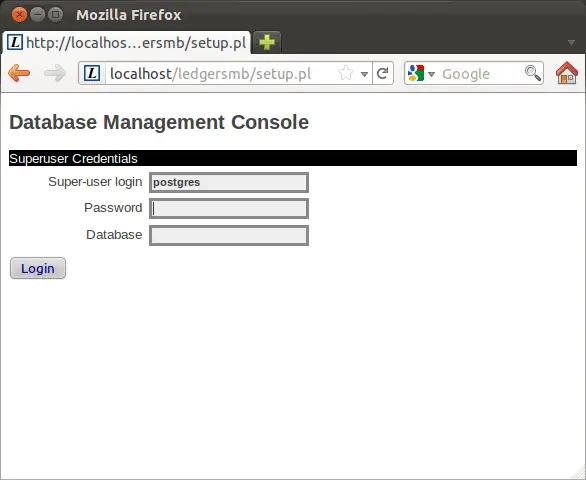Click the grayed-out forward arrow
The image size is (586, 480).
point(55,73)
